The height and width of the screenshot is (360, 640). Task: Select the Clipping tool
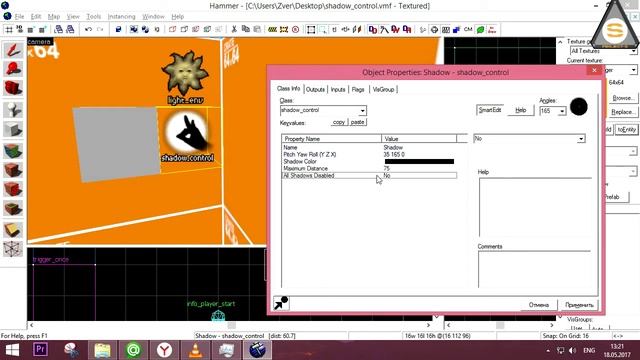click(x=13, y=230)
